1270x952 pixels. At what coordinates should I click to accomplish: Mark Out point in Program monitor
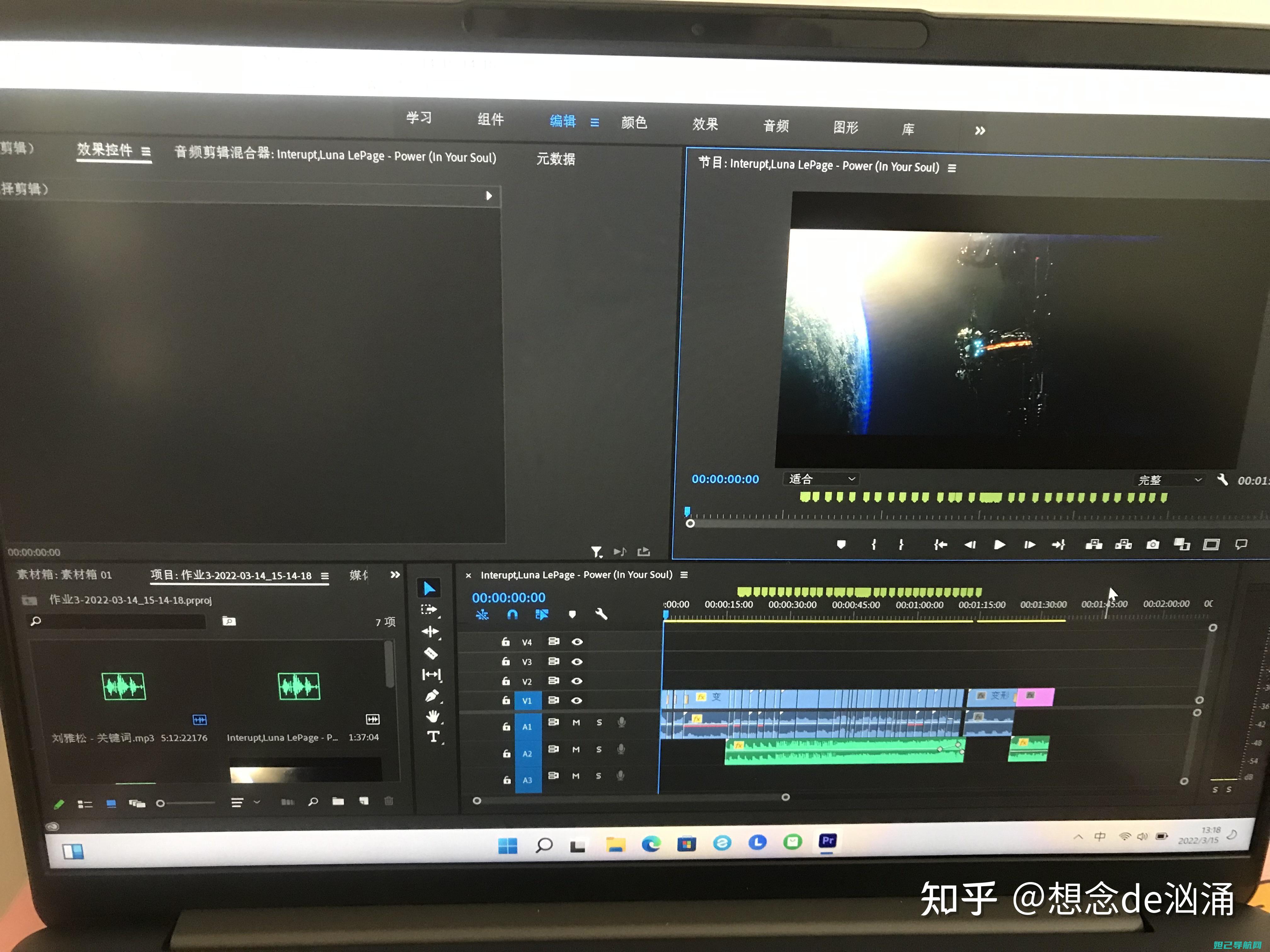pyautogui.click(x=901, y=544)
